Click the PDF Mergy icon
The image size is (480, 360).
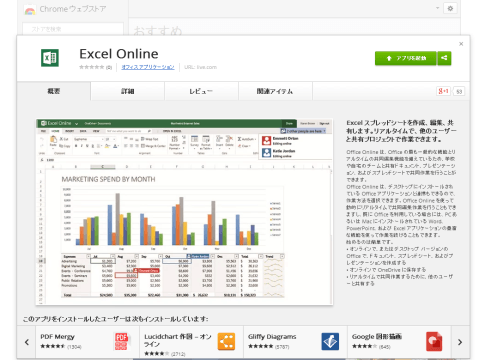point(121,341)
